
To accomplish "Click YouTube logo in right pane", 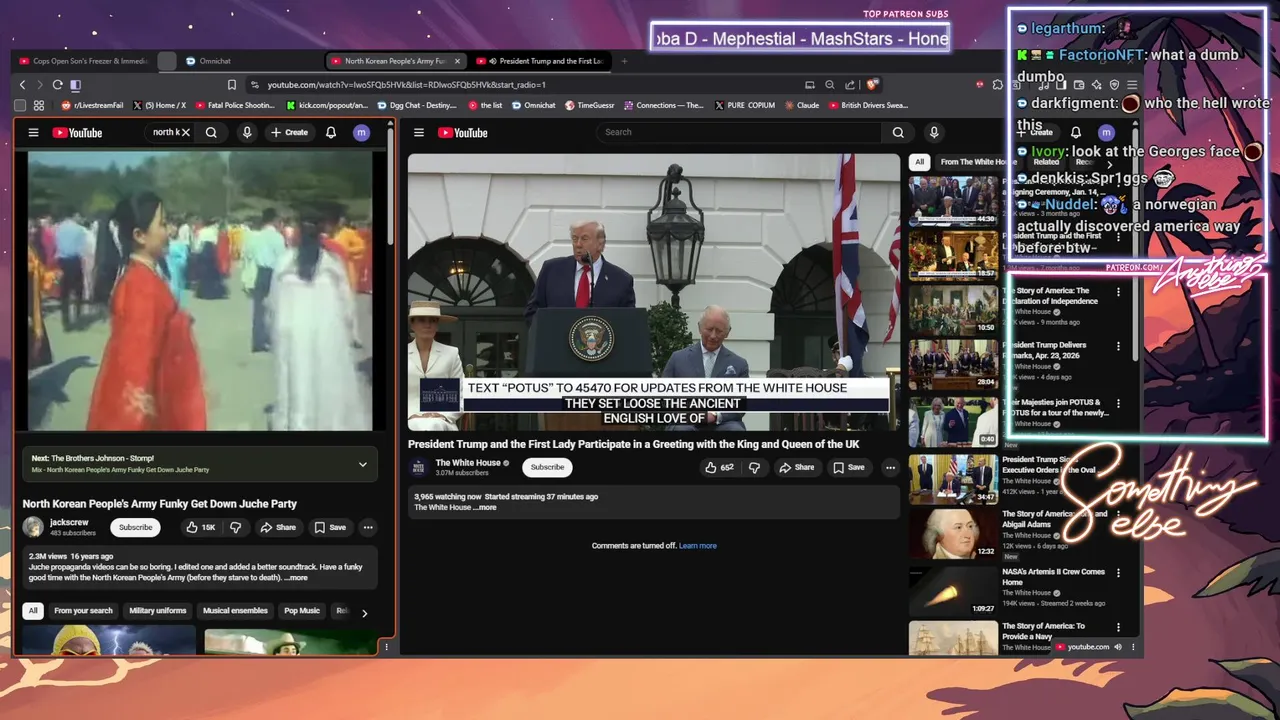I will coord(463,132).
